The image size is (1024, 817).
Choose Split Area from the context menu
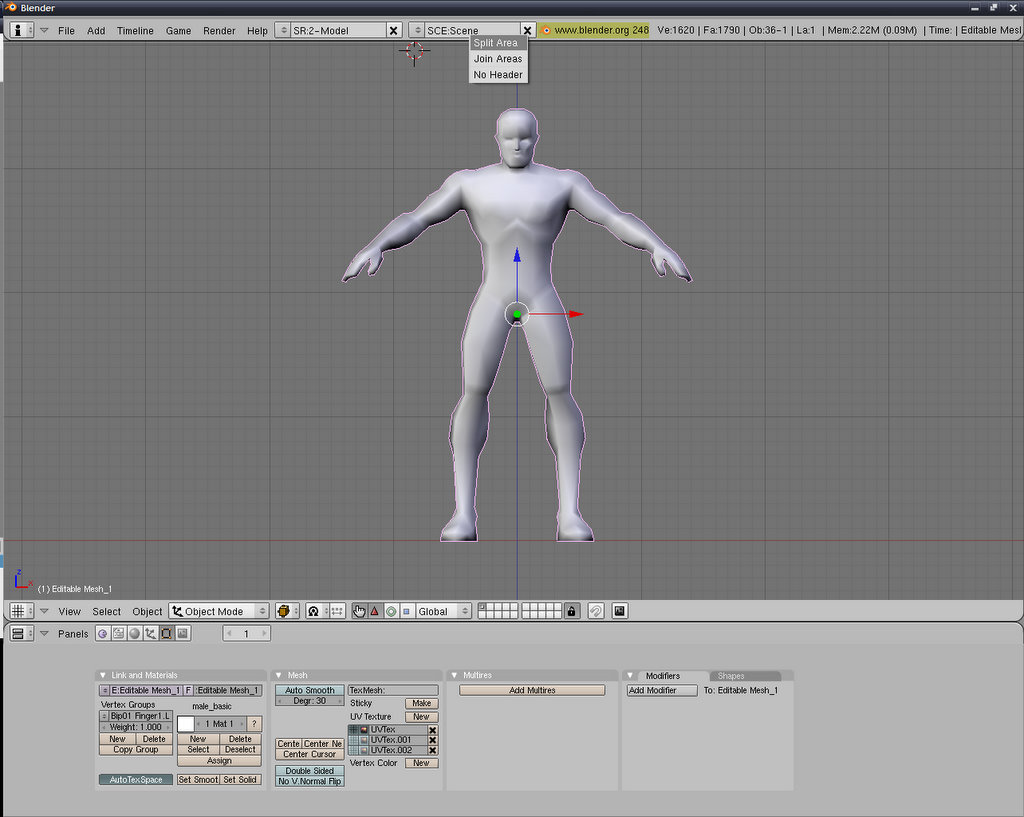(x=496, y=43)
